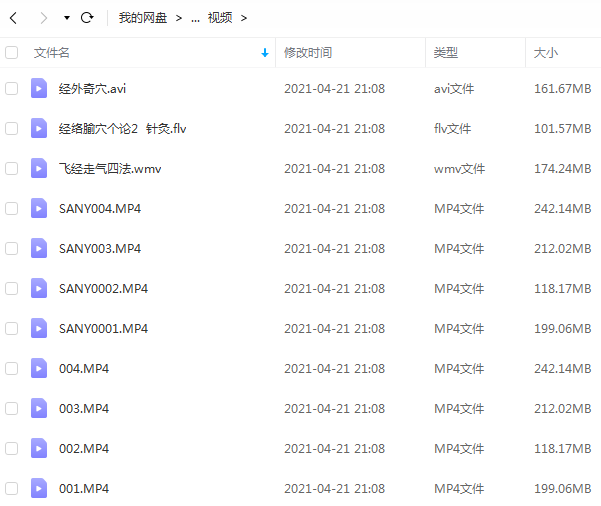
Task: Click the size 101.57MB
Action: [563, 128]
